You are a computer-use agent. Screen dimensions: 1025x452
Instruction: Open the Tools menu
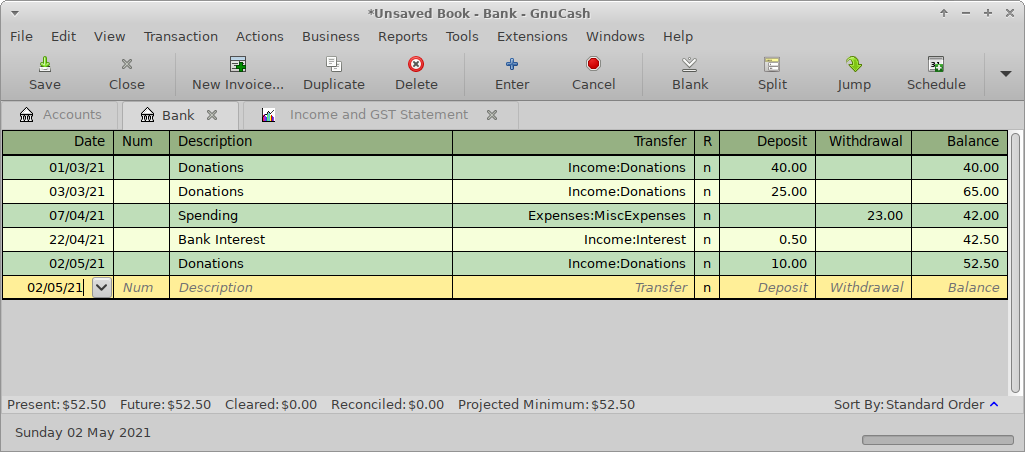click(x=462, y=37)
